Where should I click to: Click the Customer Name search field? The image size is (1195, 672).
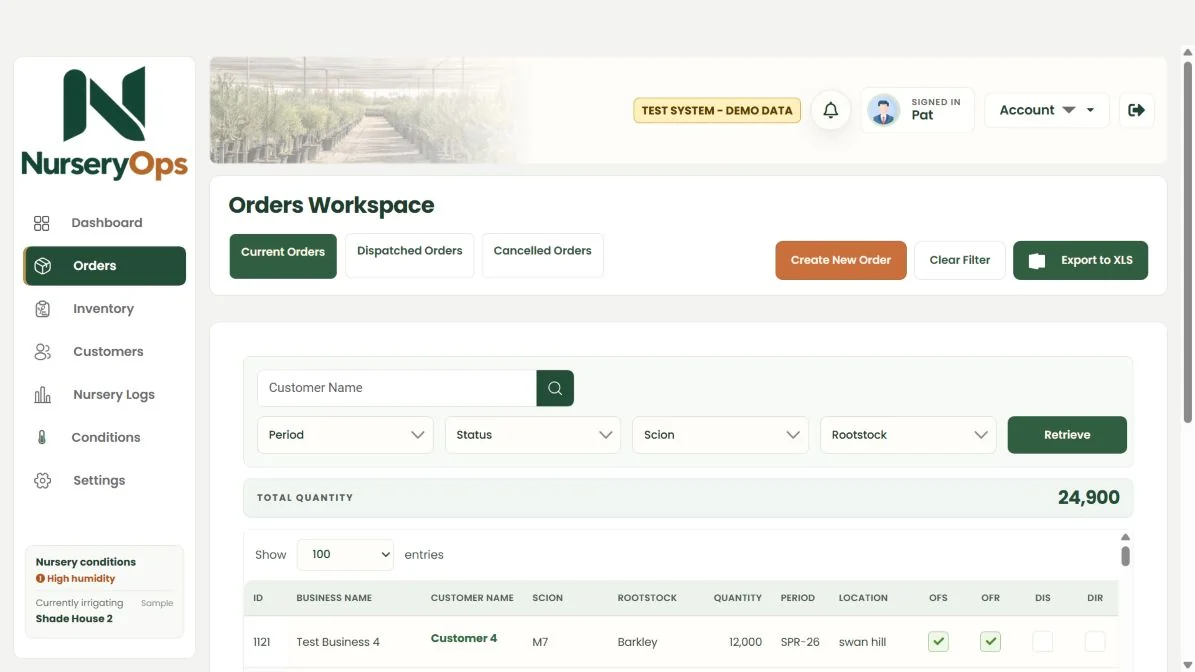397,388
